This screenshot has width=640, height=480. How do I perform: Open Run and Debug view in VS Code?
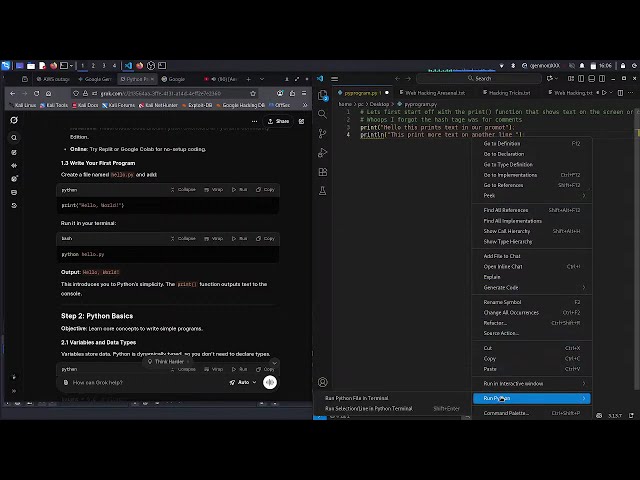coord(322,153)
